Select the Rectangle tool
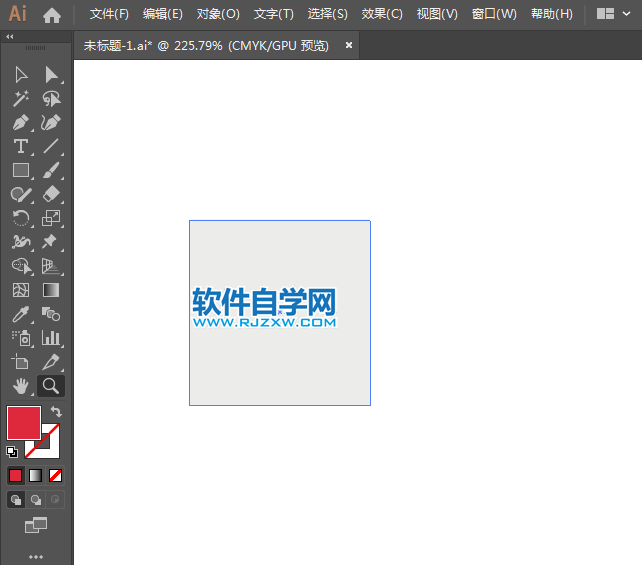The height and width of the screenshot is (565, 642). [x=21, y=170]
